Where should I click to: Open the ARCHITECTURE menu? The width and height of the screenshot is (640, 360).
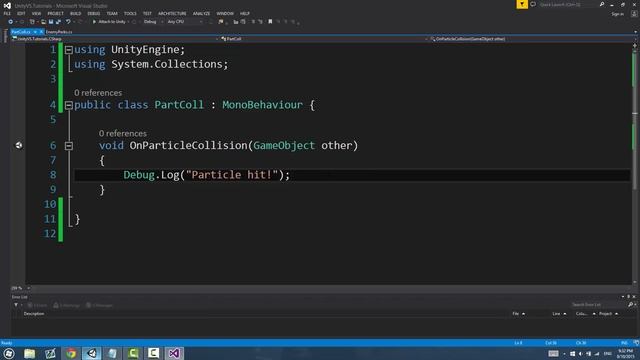pyautogui.click(x=172, y=13)
